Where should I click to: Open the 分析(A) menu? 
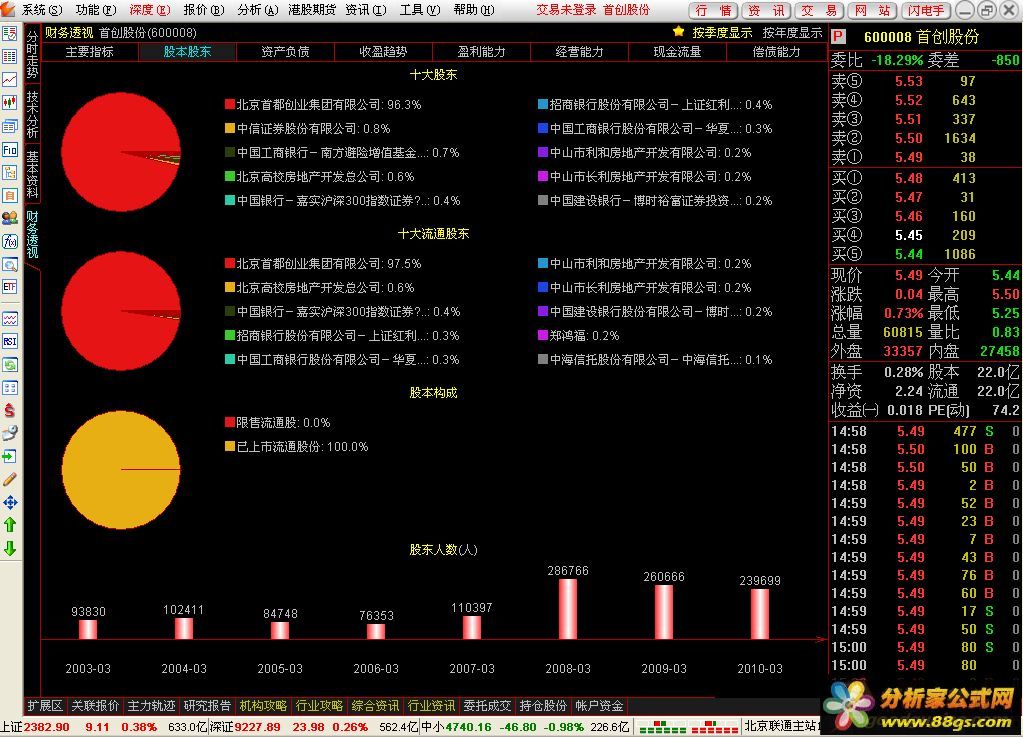pos(258,10)
